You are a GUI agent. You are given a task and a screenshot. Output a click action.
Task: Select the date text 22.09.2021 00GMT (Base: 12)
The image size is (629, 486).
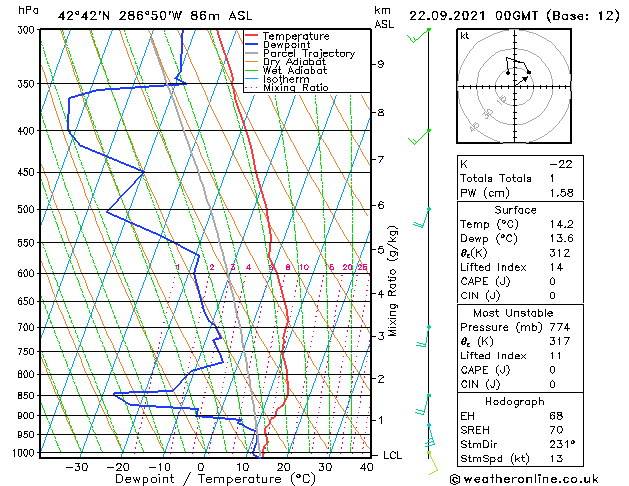(514, 16)
